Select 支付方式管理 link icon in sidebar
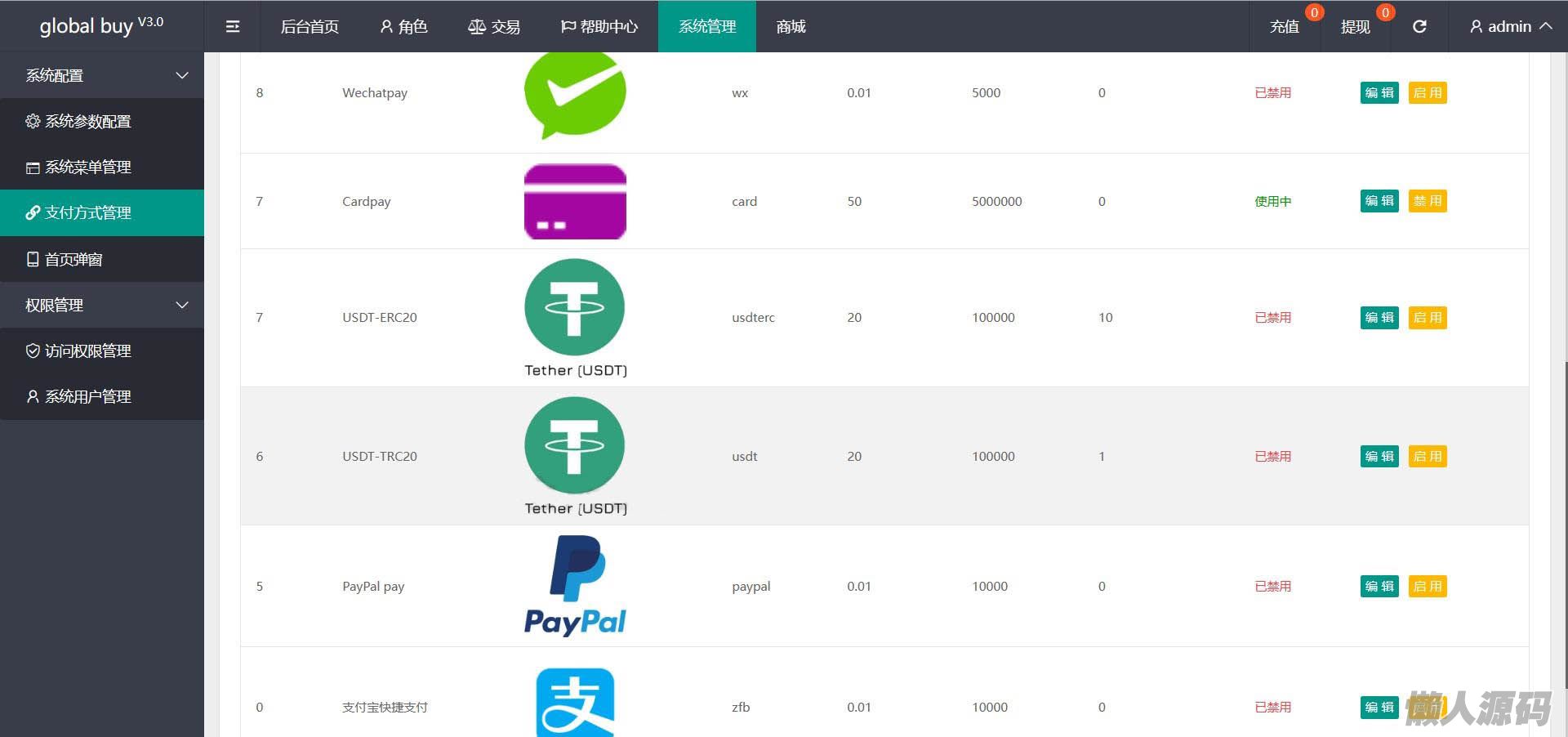The image size is (1568, 737). [33, 213]
